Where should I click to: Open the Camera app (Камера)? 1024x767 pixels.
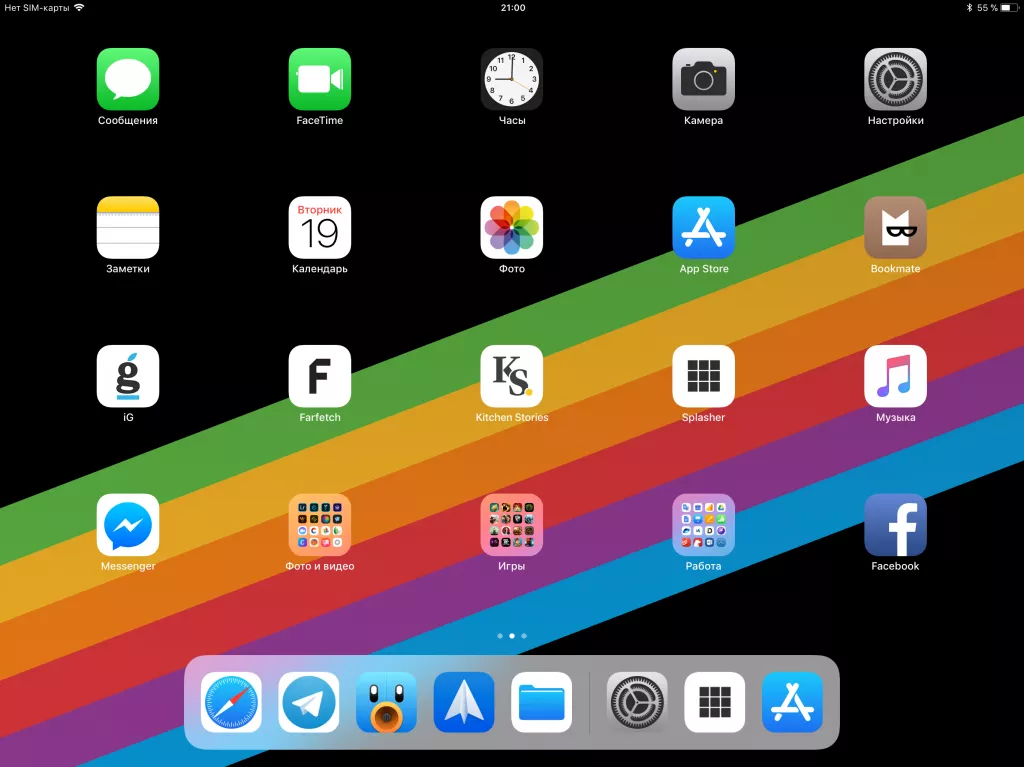tap(703, 80)
